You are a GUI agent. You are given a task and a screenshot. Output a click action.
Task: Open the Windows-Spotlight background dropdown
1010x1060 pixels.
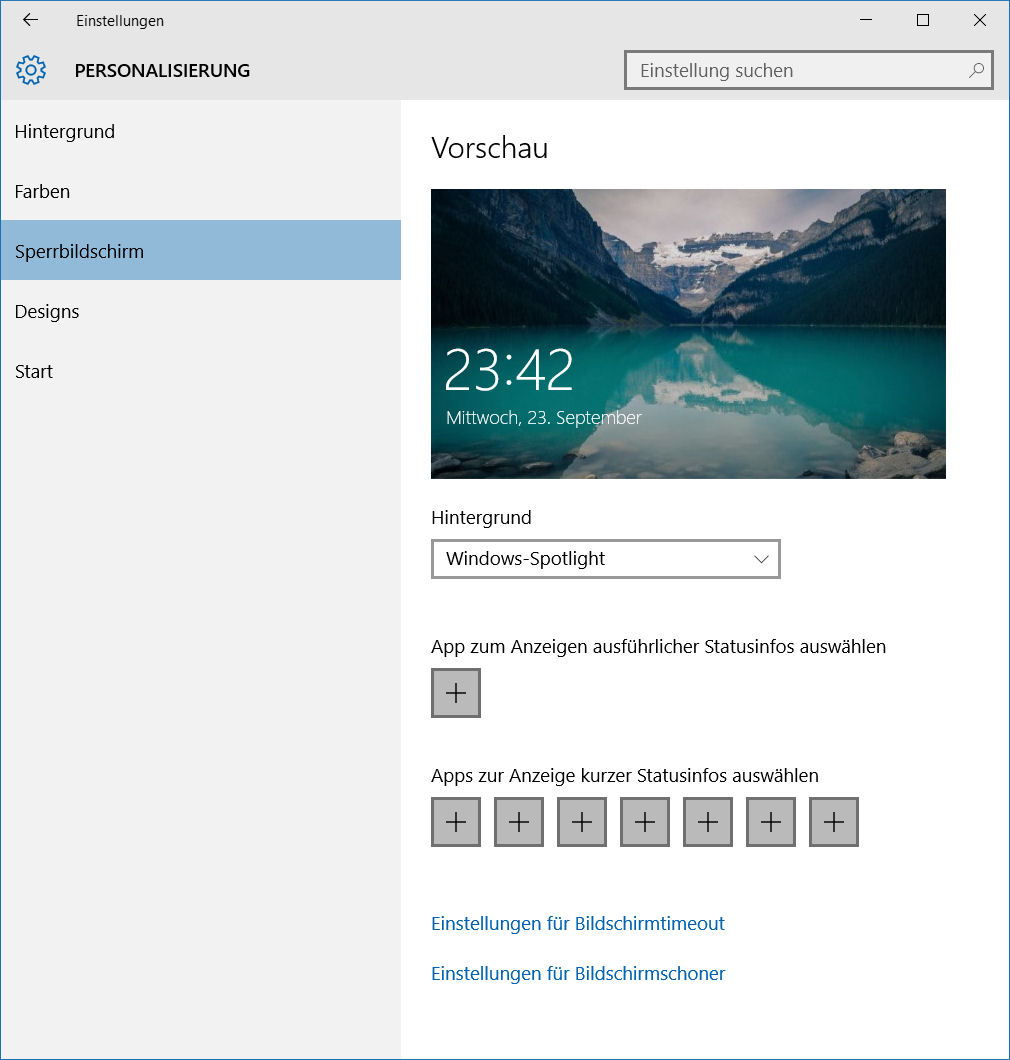[606, 559]
